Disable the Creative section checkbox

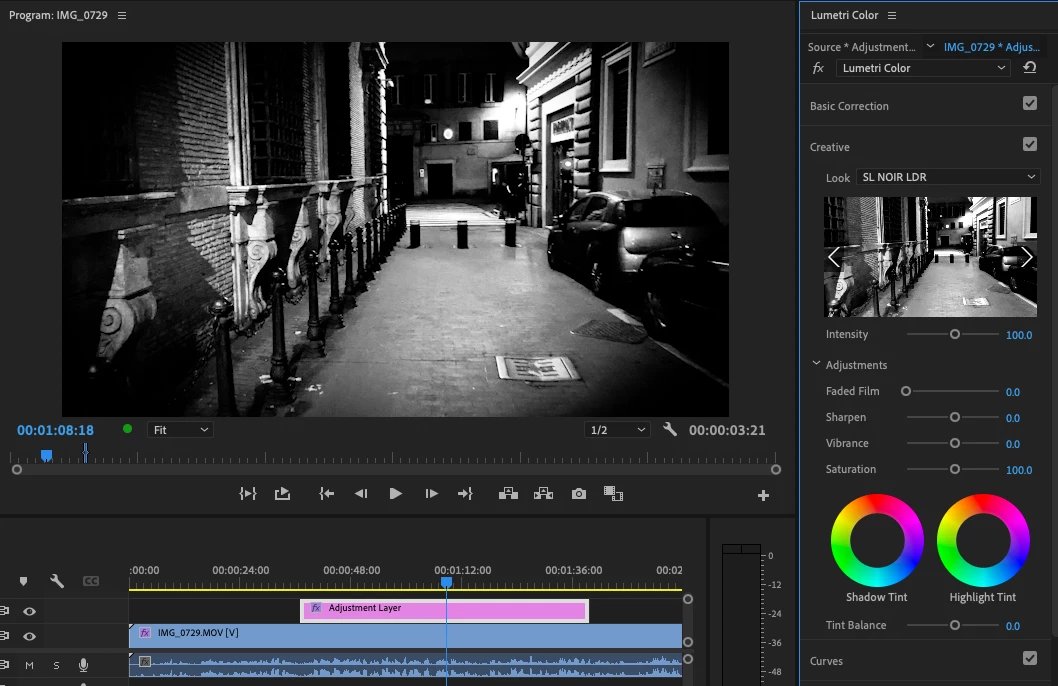click(x=1030, y=145)
